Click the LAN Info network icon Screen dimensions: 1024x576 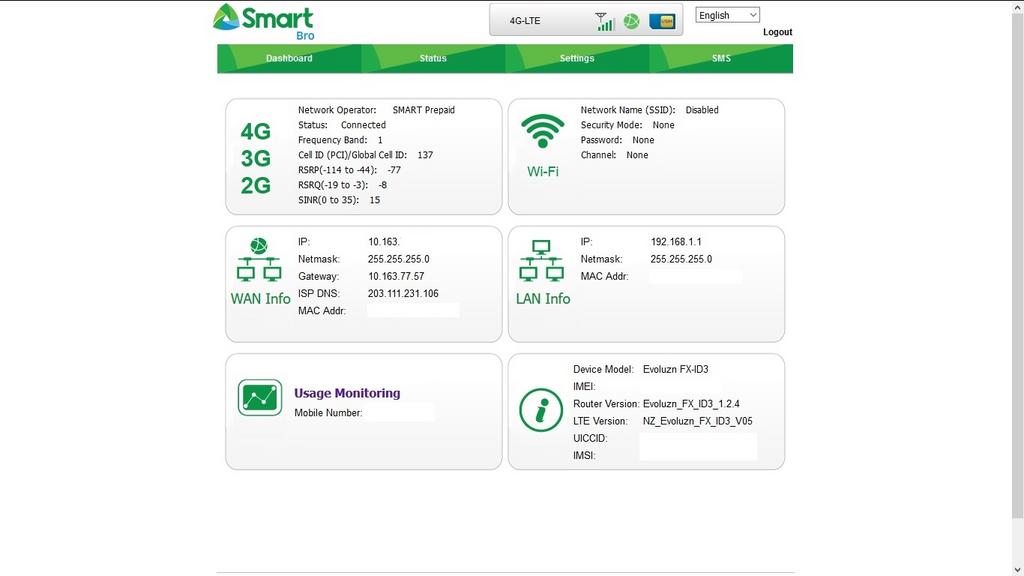[541, 260]
